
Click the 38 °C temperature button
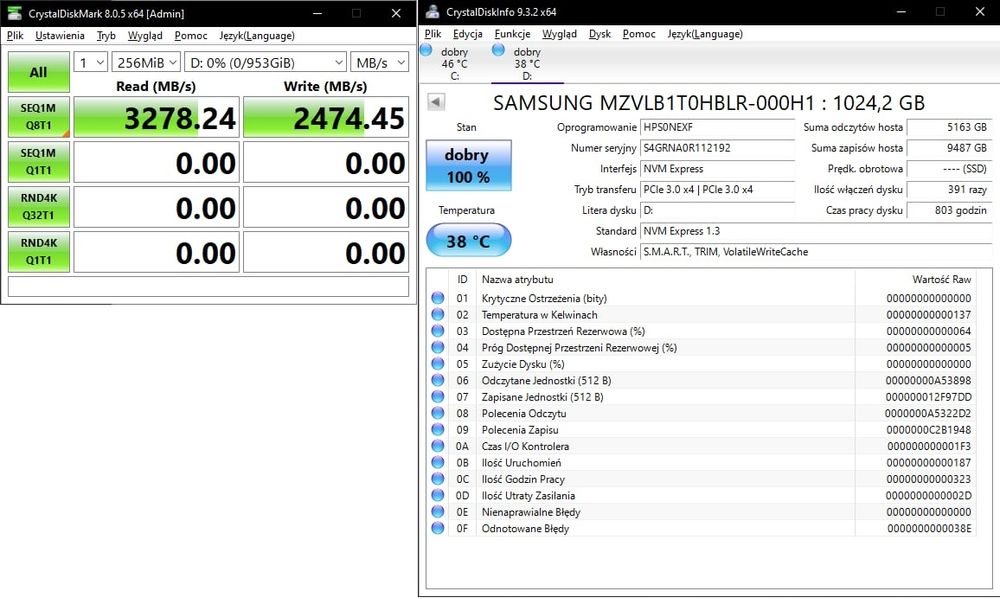469,240
